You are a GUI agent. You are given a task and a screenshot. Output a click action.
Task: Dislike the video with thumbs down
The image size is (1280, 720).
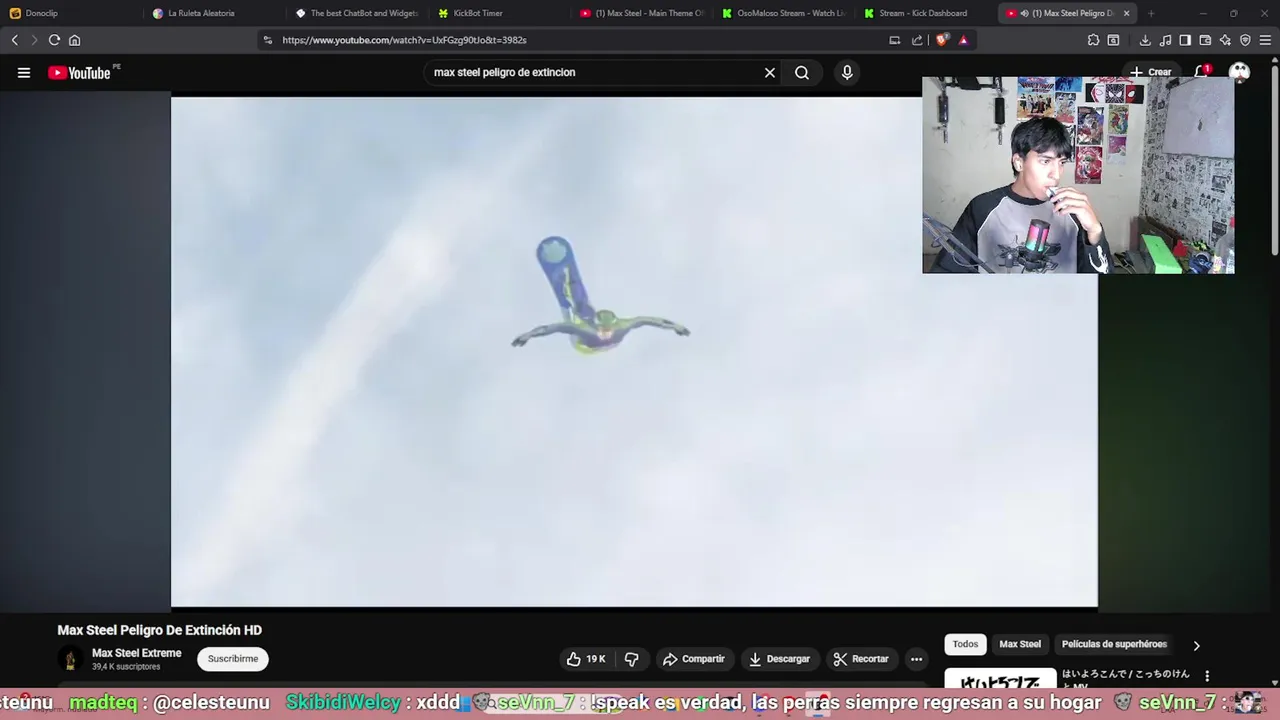tap(631, 659)
